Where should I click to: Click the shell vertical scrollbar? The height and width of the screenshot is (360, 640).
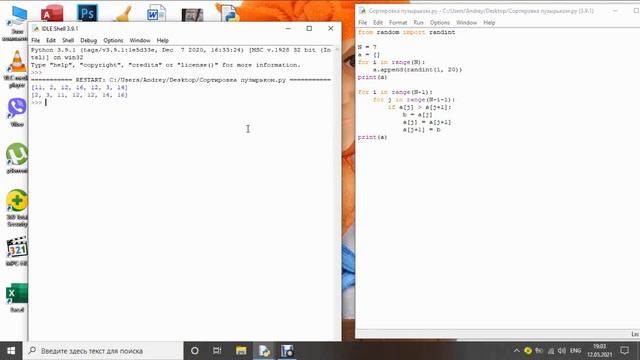[337, 192]
